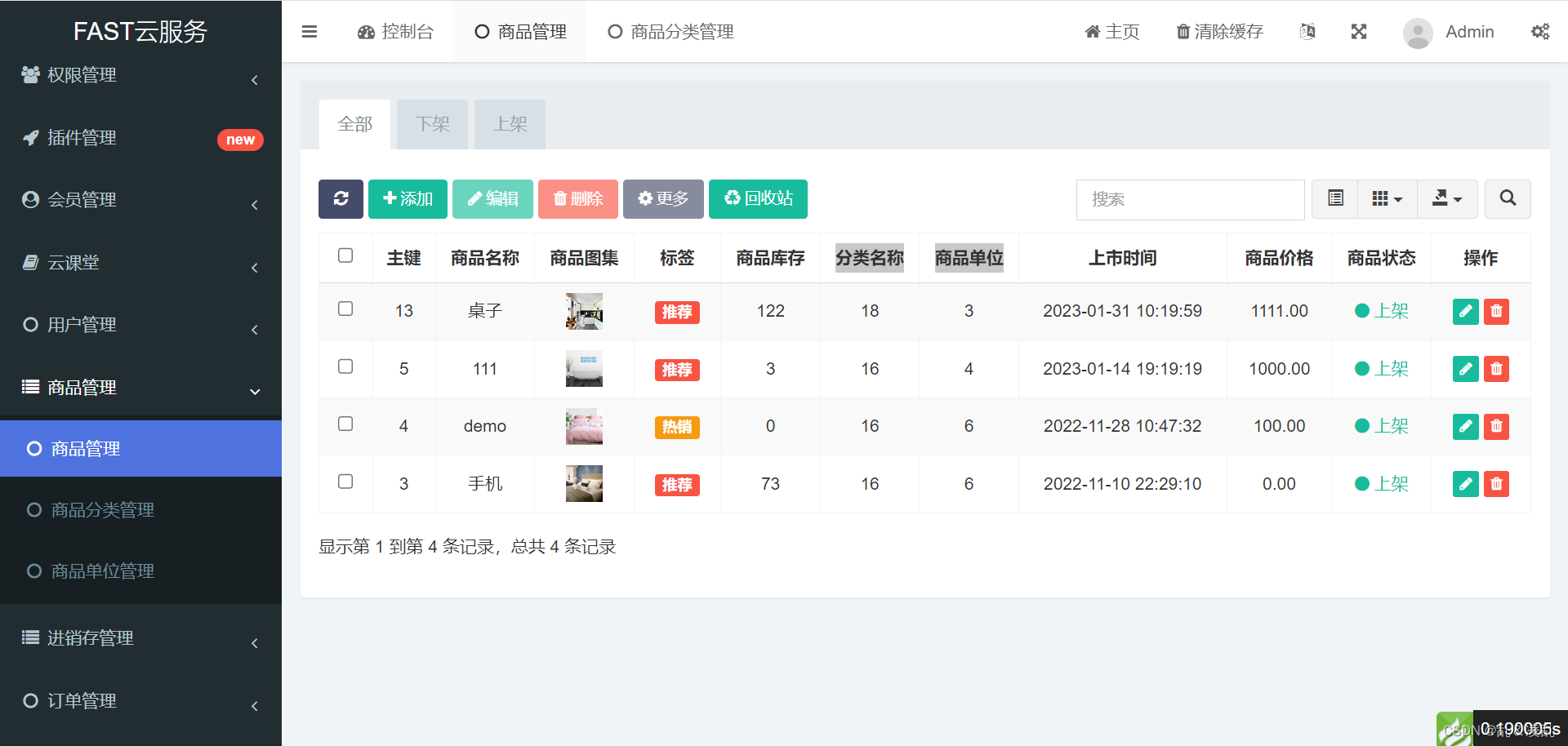Refresh the product list table
Image resolution: width=1568 pixels, height=746 pixels.
point(341,198)
